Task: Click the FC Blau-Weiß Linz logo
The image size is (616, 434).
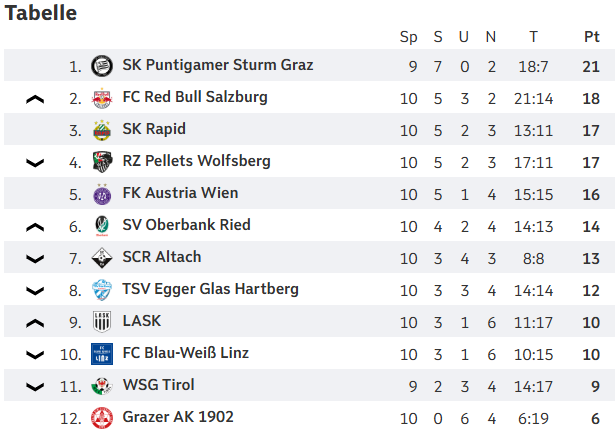Action: click(x=101, y=354)
